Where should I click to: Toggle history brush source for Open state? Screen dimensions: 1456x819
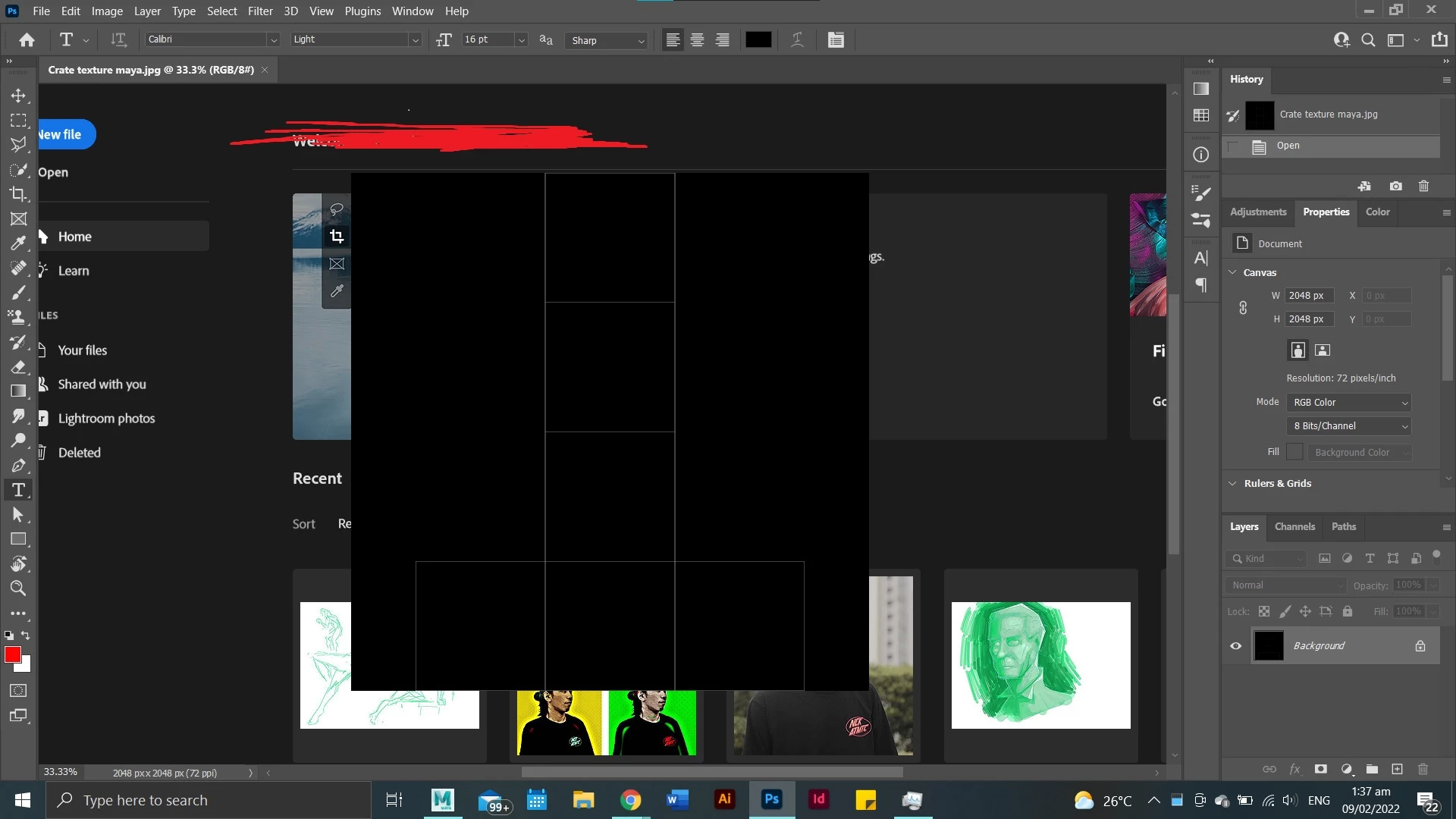[x=1233, y=146]
